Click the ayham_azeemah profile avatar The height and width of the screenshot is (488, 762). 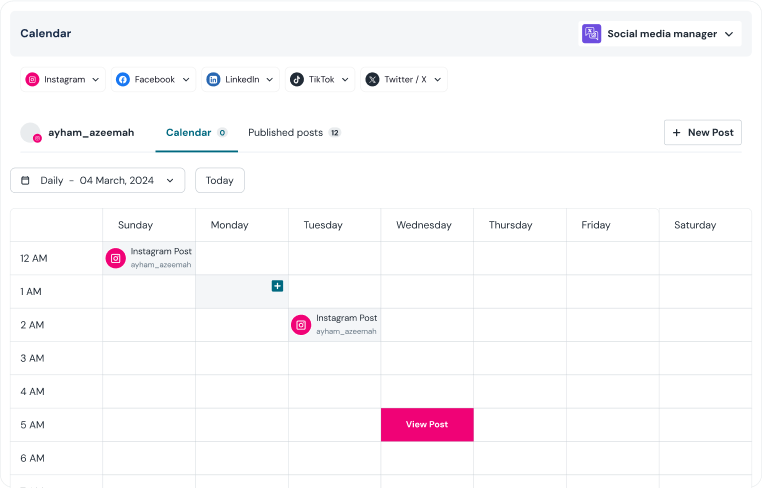click(31, 133)
